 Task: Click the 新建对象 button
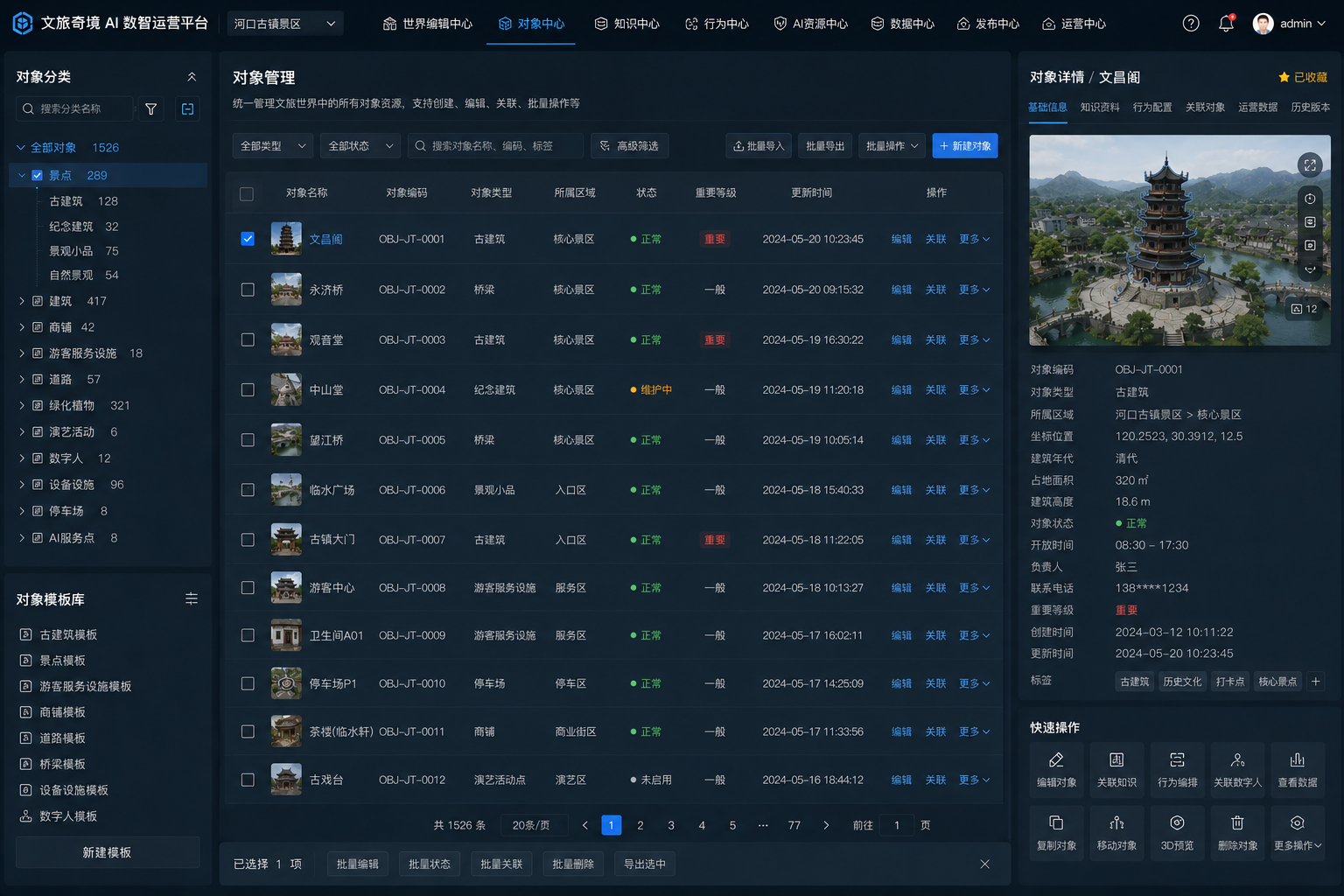pyautogui.click(x=965, y=146)
